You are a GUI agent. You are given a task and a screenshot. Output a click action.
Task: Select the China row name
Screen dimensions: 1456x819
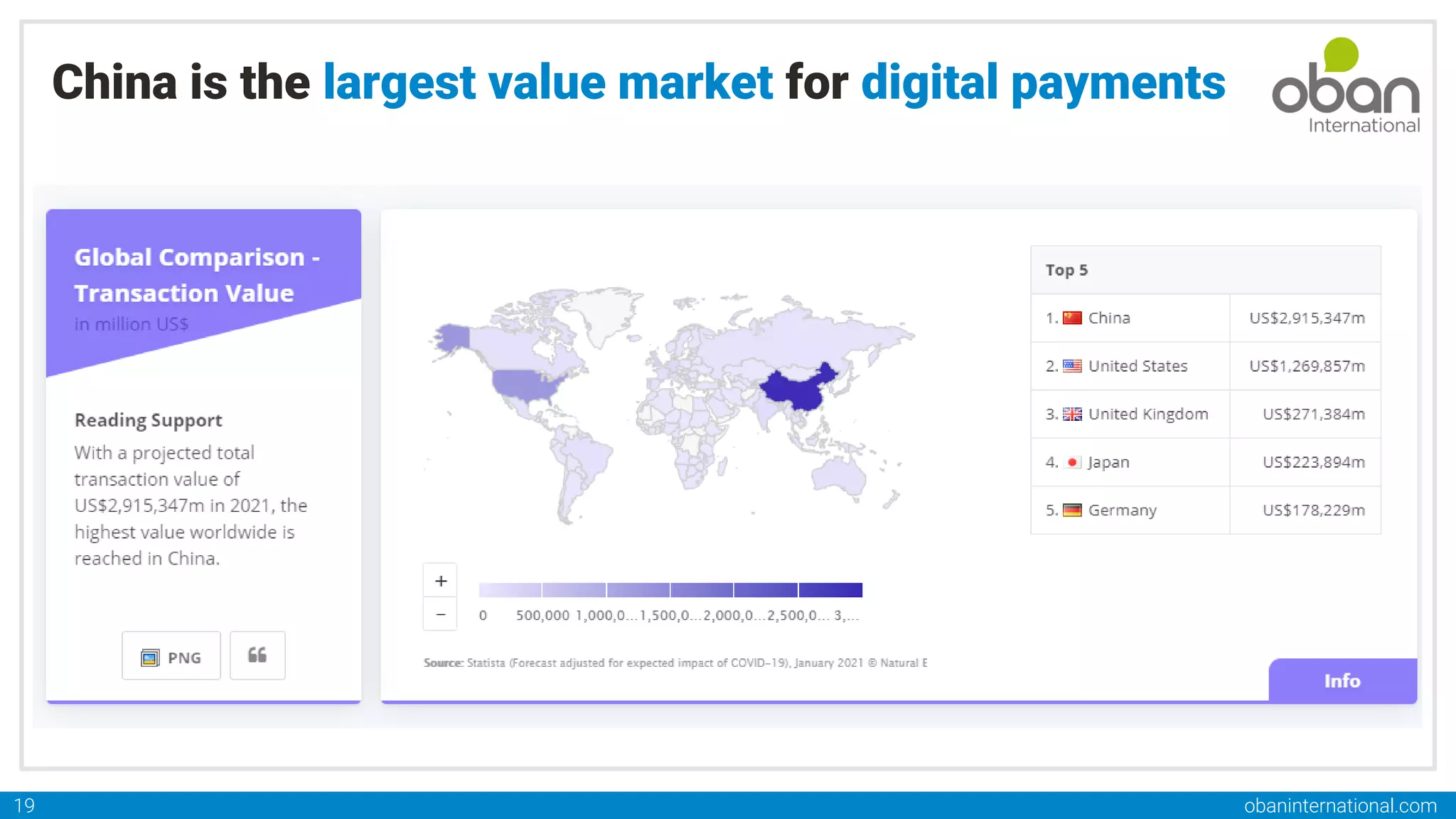[1109, 318]
